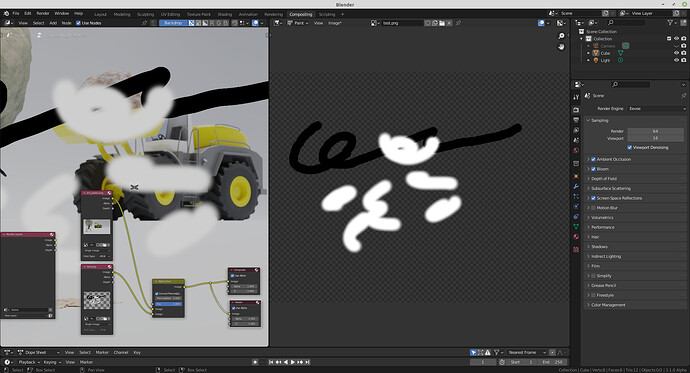Toggle the Use Nodes checkbox
The height and width of the screenshot is (373, 690).
(78, 23)
